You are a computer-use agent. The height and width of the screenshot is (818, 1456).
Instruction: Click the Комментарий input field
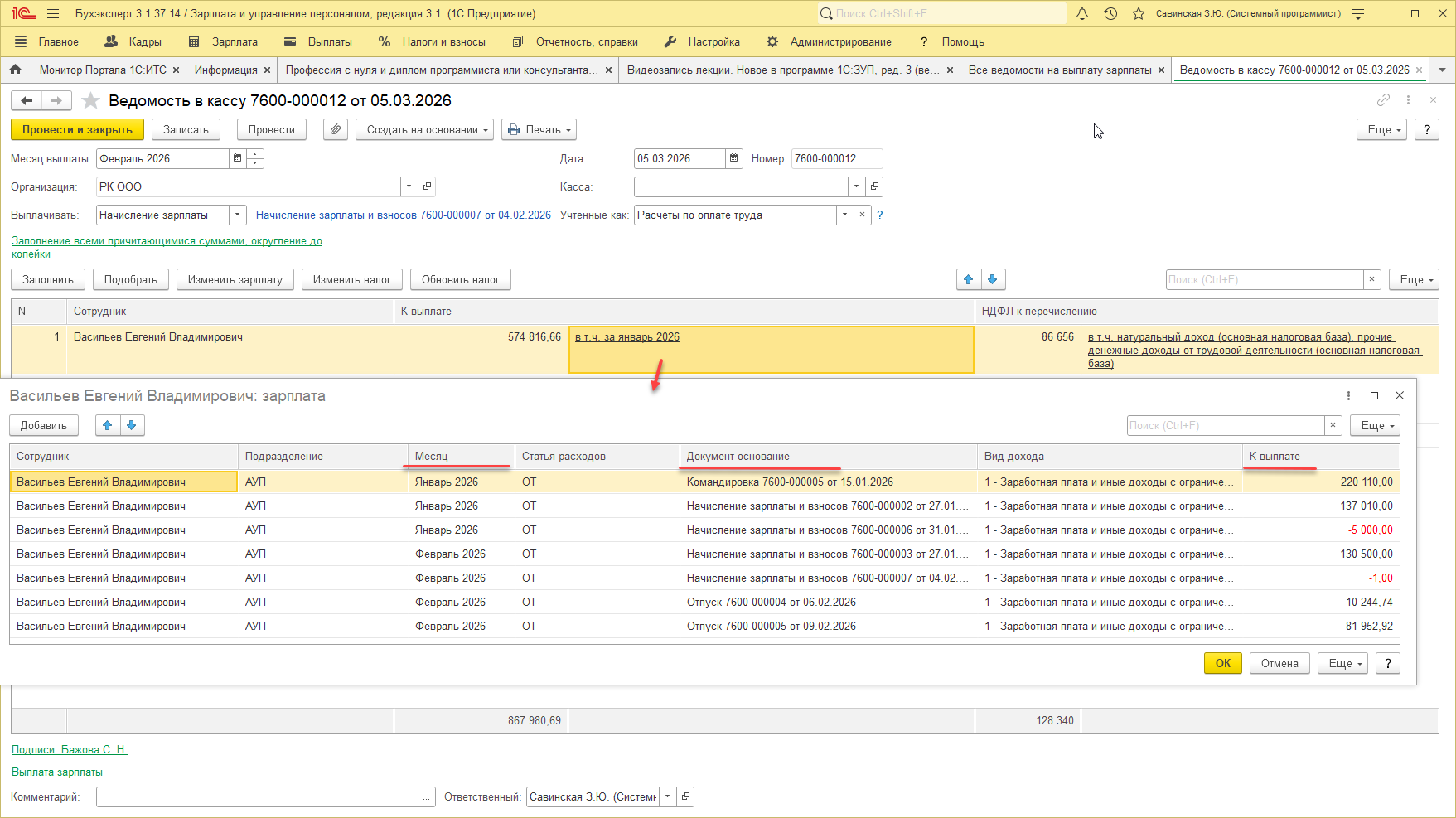(x=257, y=796)
